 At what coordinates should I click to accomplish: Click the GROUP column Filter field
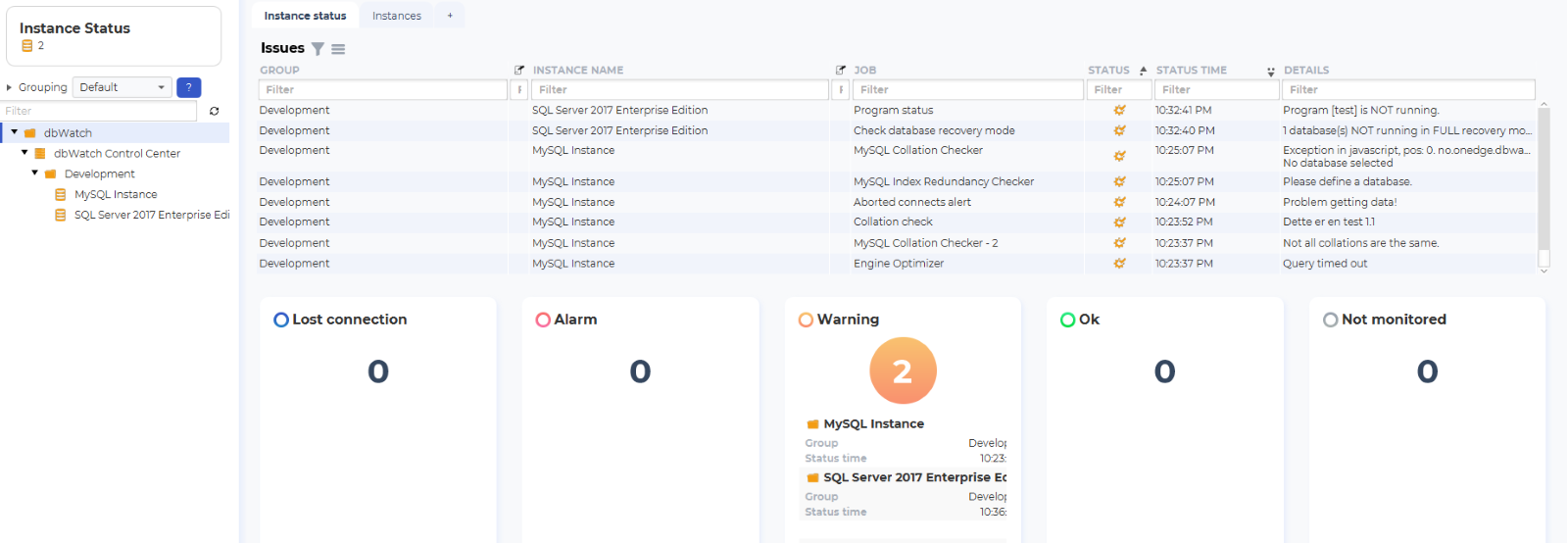[x=383, y=90]
